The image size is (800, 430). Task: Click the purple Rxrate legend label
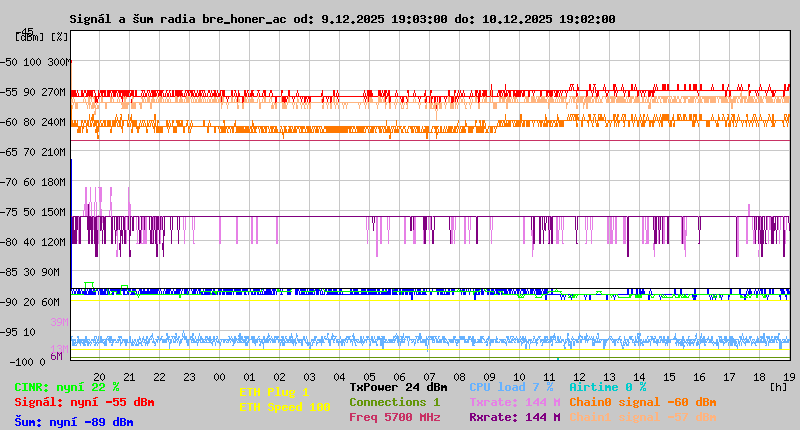(514, 417)
